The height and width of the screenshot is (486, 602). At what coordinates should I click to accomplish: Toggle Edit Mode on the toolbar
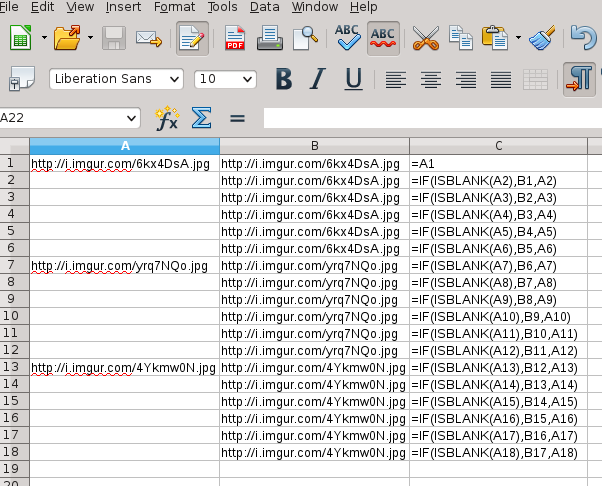coord(191,39)
